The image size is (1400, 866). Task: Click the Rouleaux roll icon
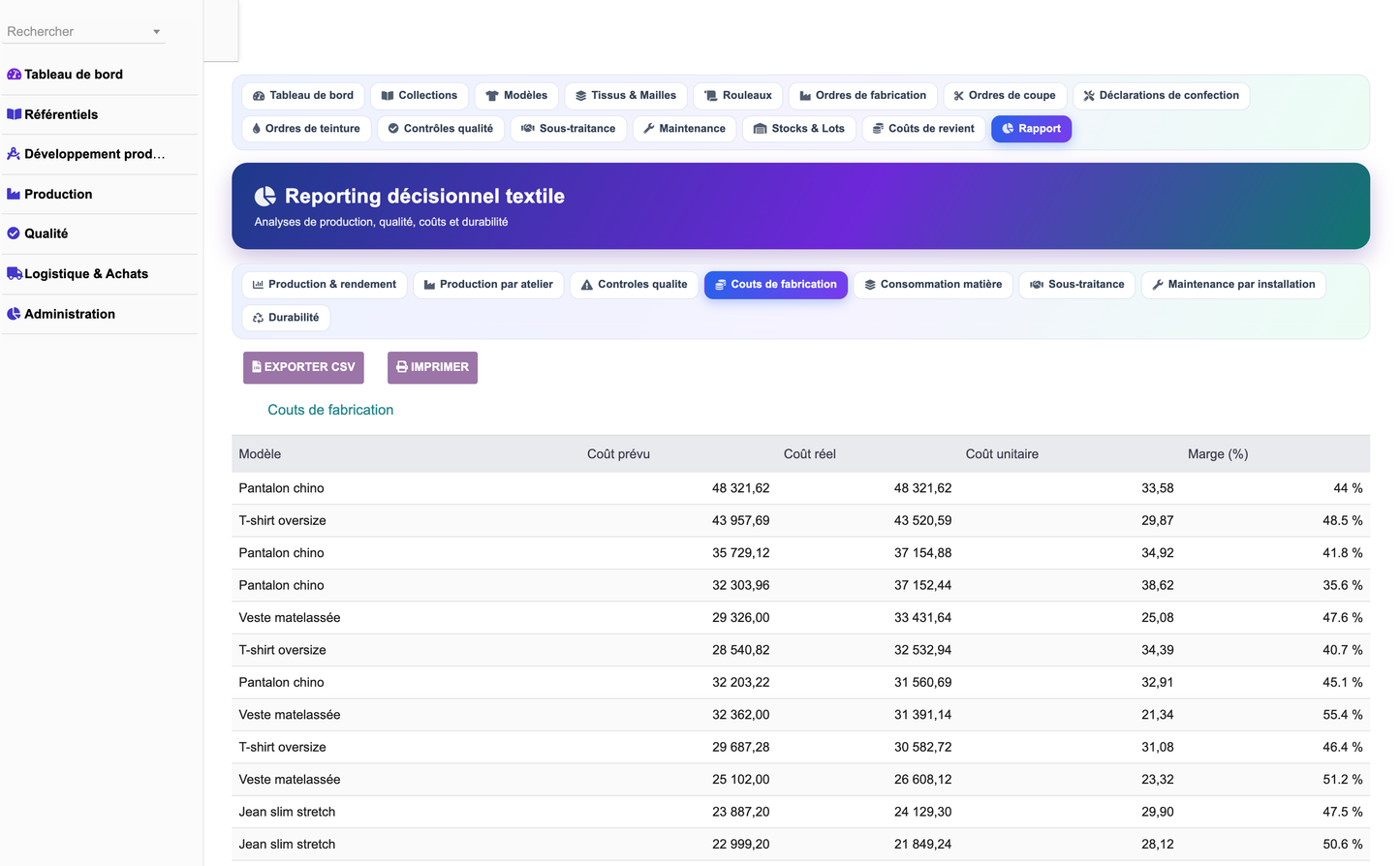[x=711, y=96]
